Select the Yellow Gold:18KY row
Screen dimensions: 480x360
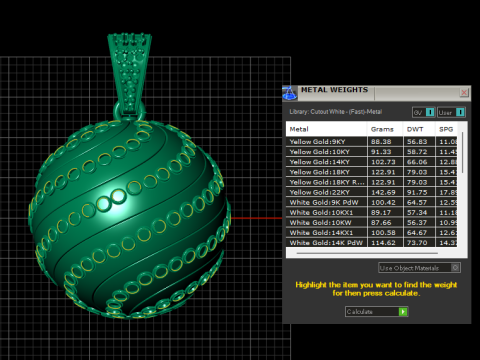pyautogui.click(x=371, y=172)
